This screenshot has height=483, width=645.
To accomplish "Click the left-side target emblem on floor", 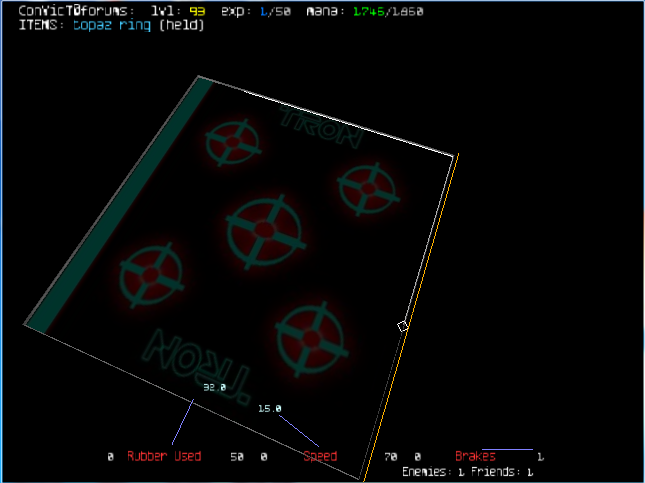I will click(151, 271).
